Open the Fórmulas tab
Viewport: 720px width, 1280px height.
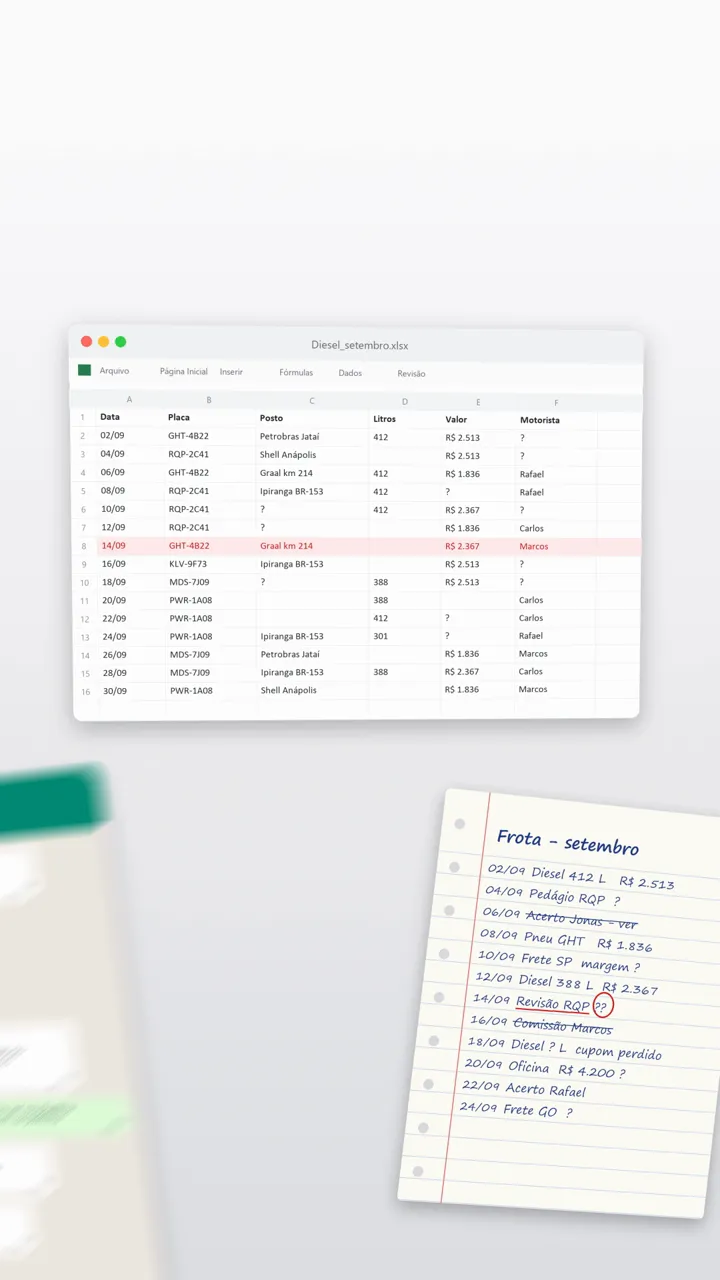pyautogui.click(x=296, y=373)
